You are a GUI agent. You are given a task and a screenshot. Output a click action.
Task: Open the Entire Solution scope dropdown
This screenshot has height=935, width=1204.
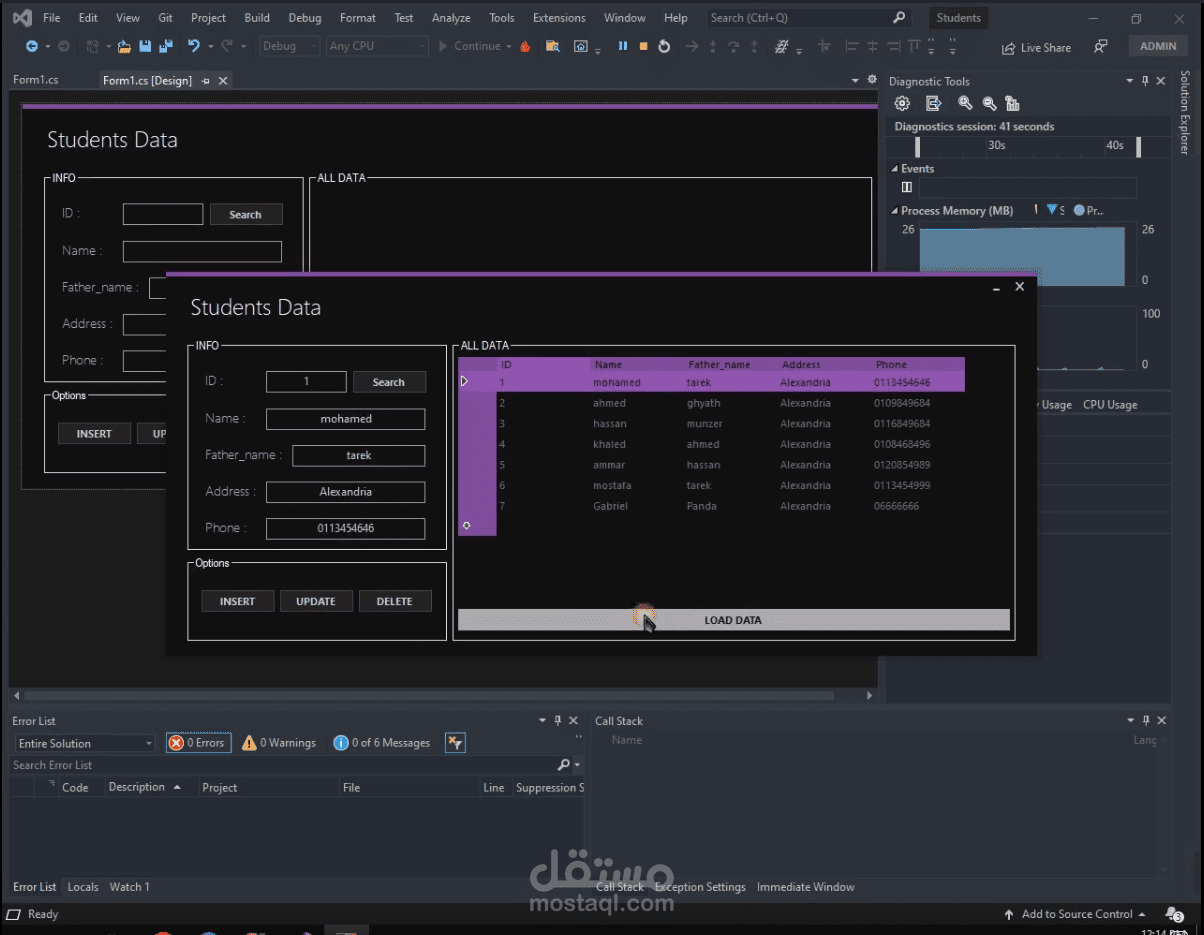(85, 743)
